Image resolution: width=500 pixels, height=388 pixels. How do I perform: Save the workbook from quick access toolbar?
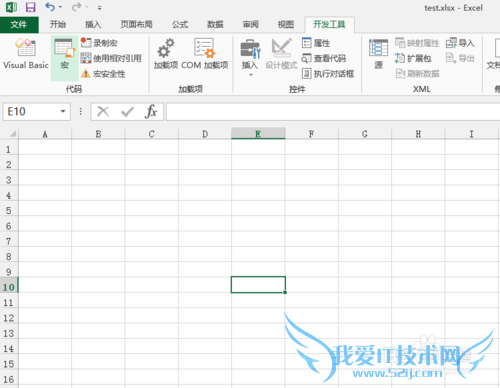pyautogui.click(x=30, y=7)
